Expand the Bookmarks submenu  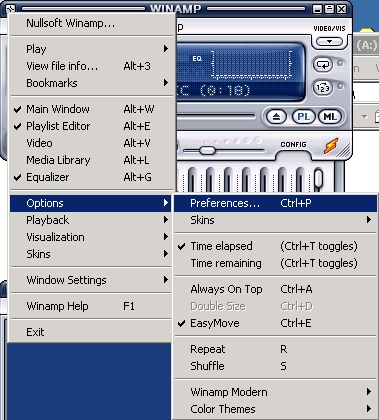coord(91,83)
